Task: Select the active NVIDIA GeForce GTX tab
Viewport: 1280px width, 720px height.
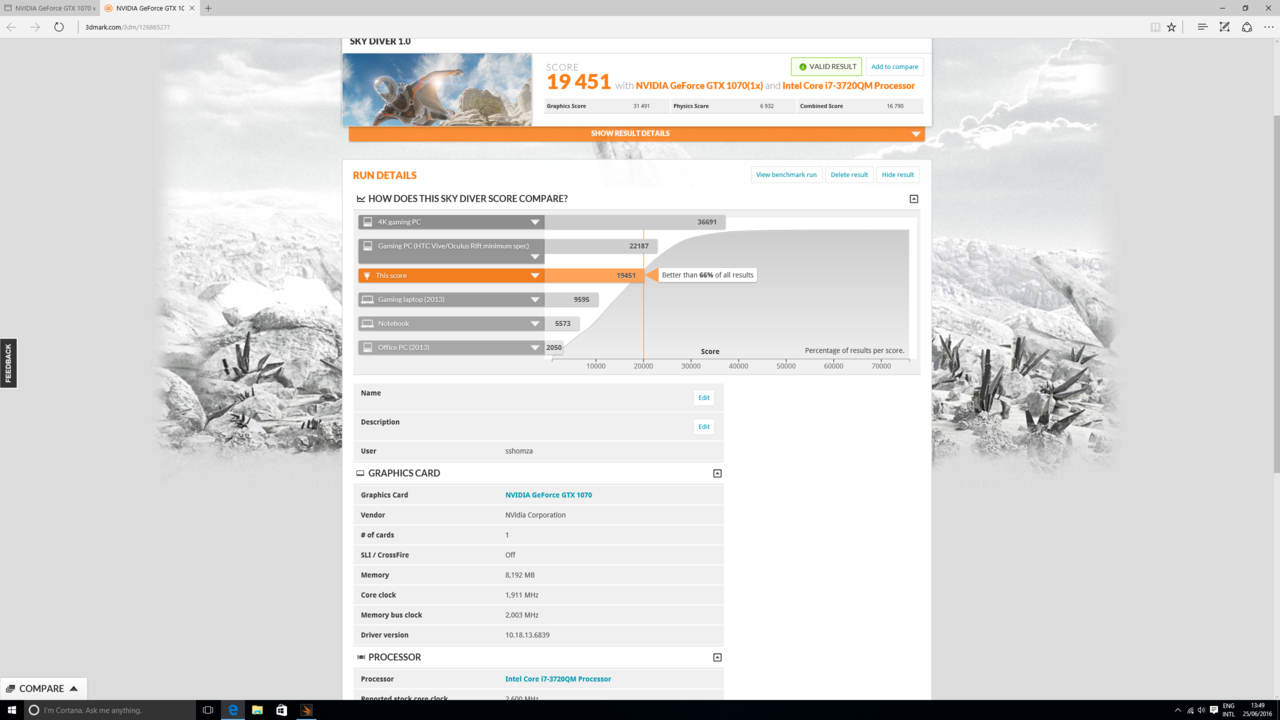Action: coord(150,8)
